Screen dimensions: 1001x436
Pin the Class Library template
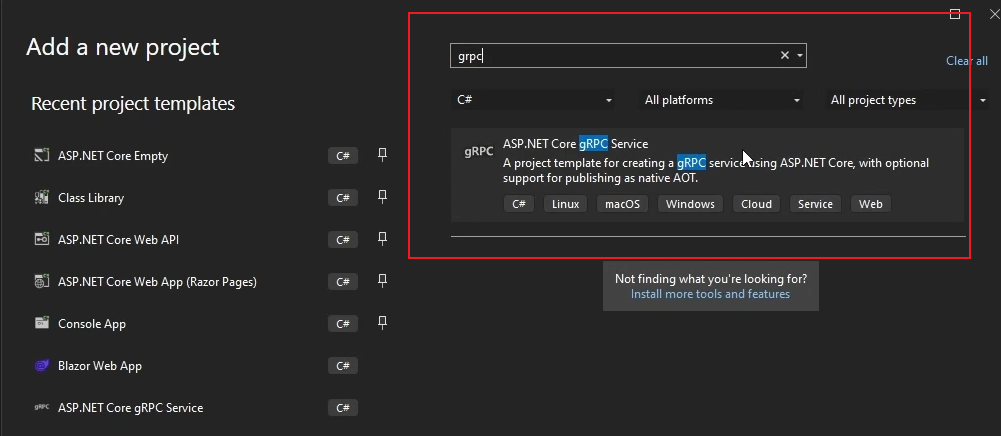[x=382, y=197]
